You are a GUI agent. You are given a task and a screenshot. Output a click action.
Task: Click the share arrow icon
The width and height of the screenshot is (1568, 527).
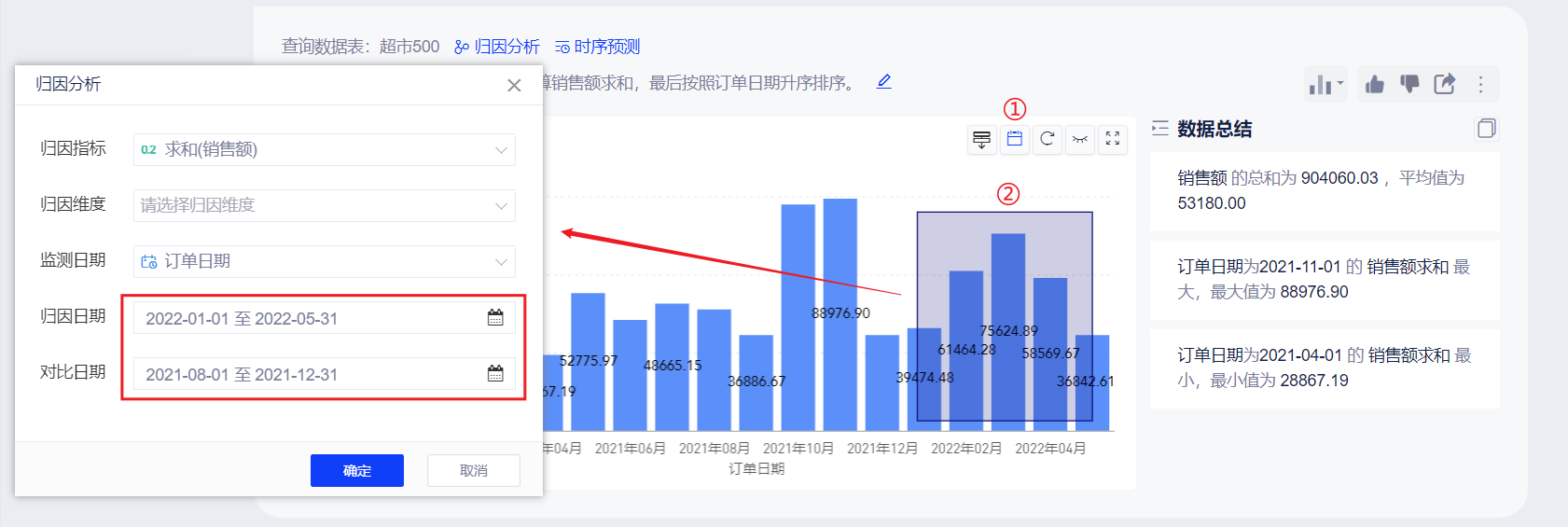pos(1444,84)
